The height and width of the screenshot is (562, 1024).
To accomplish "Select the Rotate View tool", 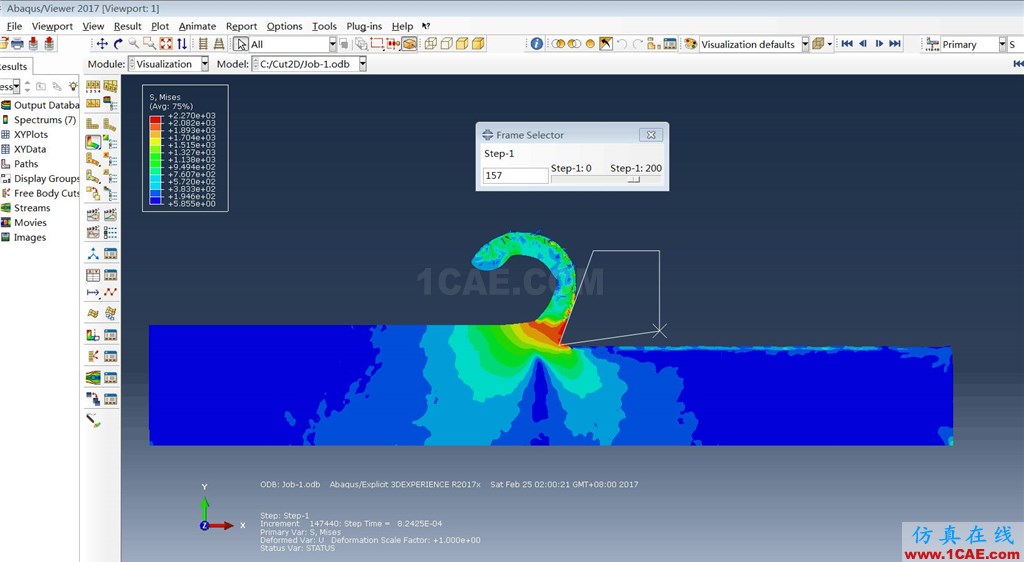I will (118, 44).
